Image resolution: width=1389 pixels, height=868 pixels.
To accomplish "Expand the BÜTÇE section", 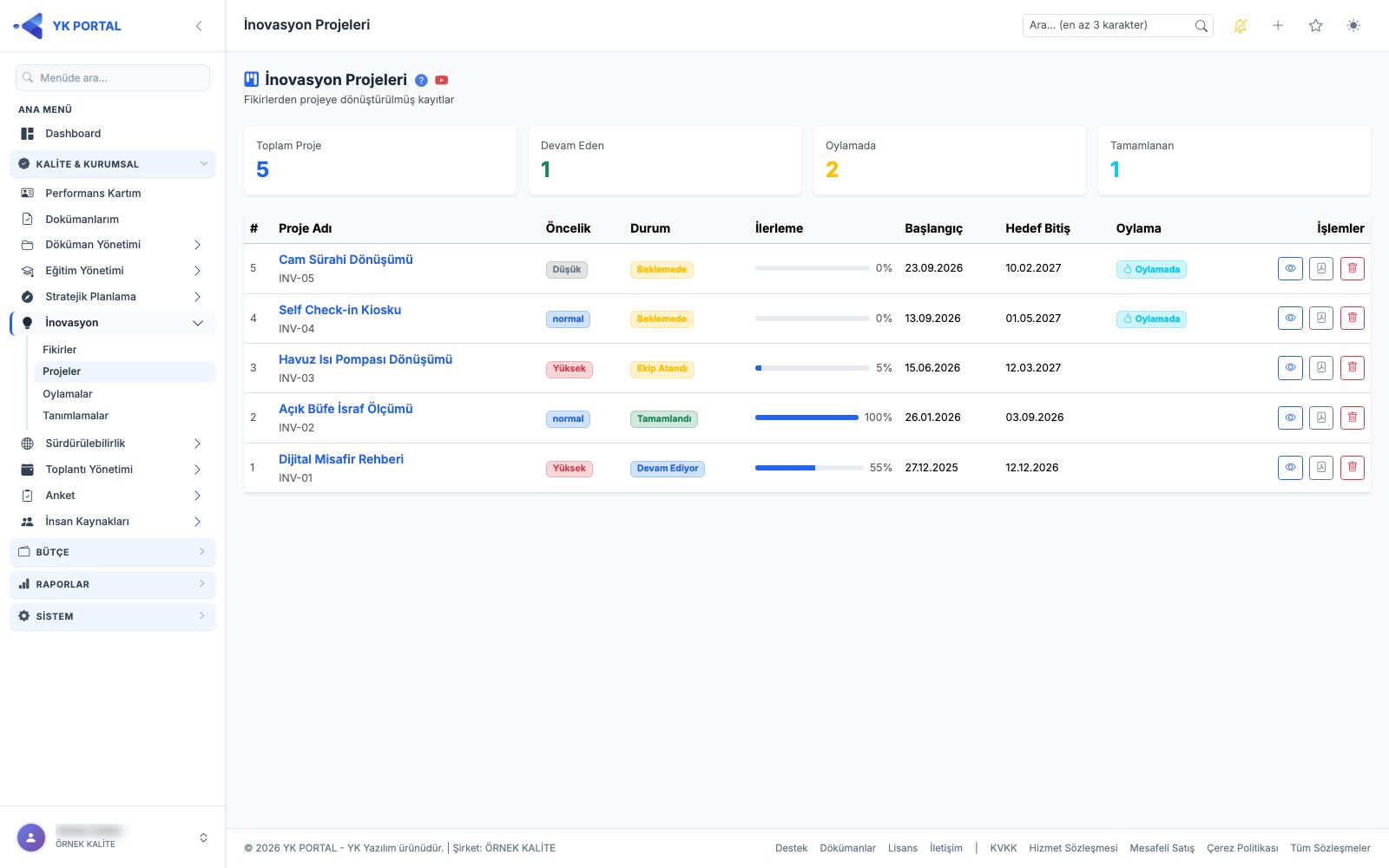I will (x=113, y=552).
